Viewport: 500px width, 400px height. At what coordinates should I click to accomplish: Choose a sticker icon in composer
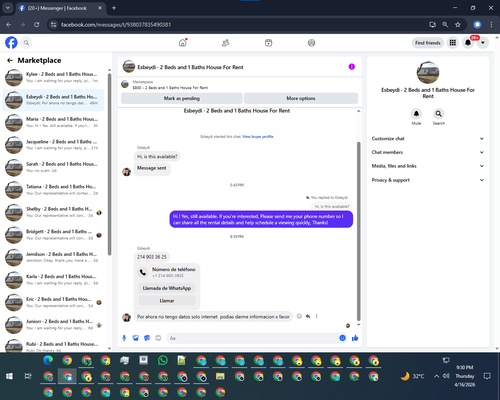click(x=147, y=338)
